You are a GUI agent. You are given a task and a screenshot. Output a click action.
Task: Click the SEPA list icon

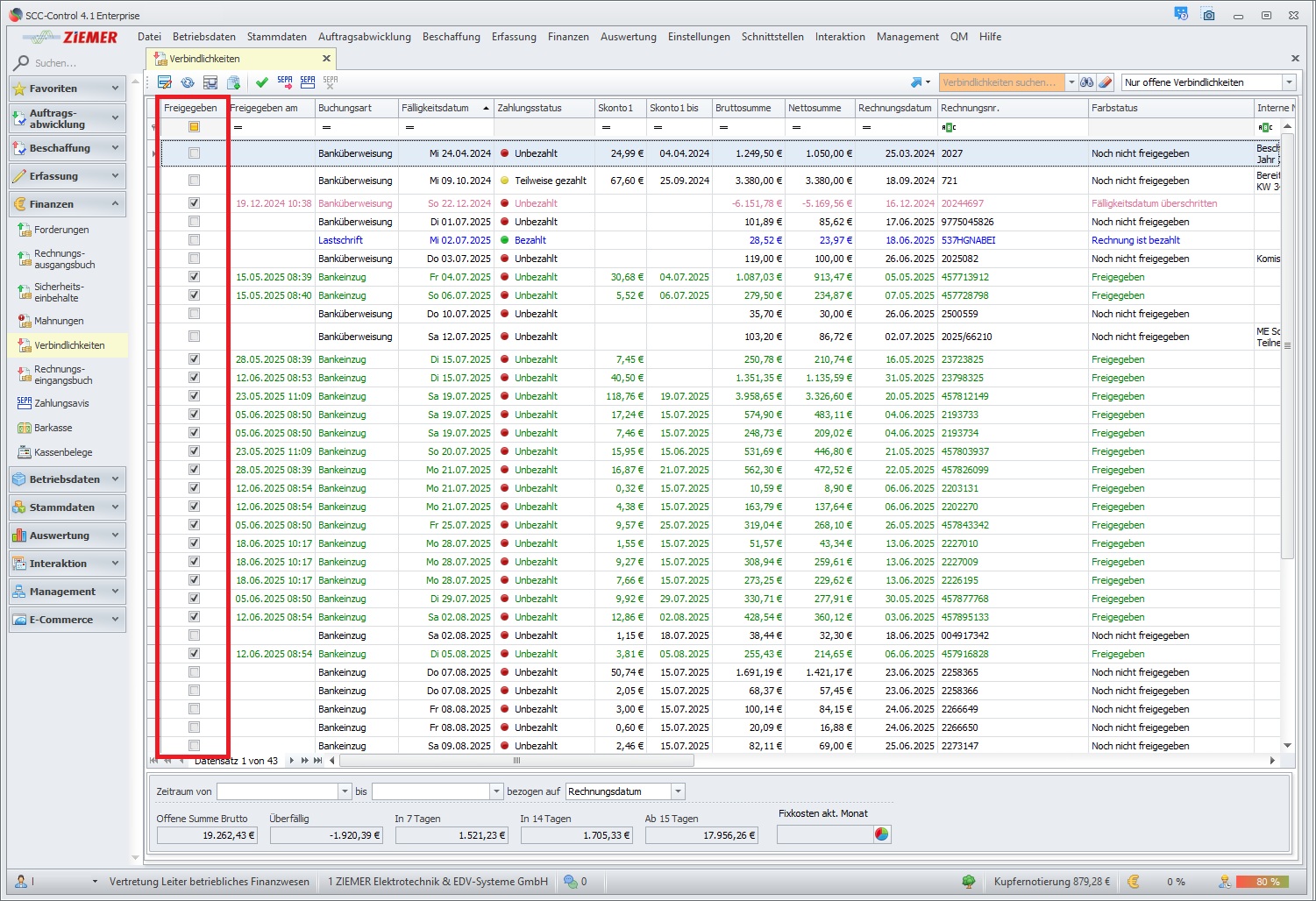[x=308, y=82]
